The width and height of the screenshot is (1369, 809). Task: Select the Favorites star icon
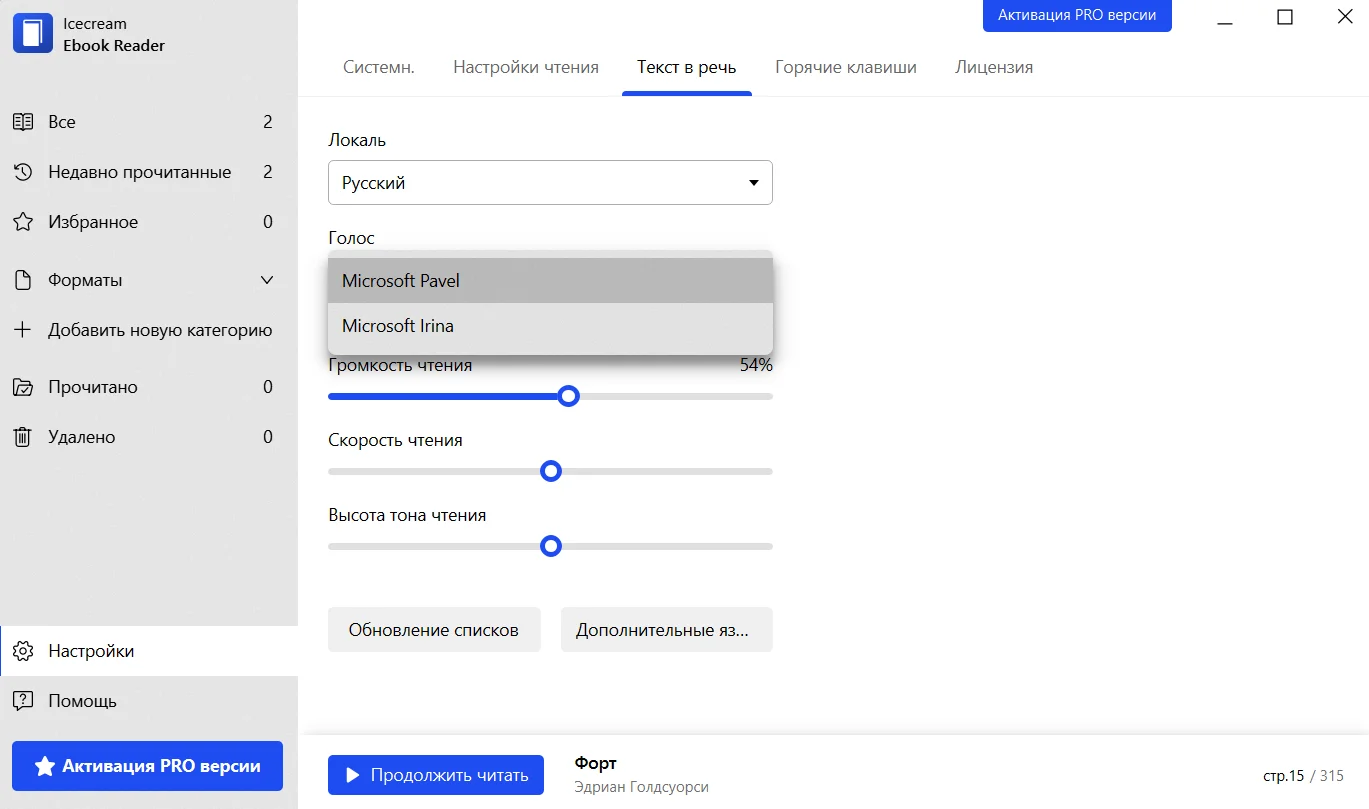(23, 222)
